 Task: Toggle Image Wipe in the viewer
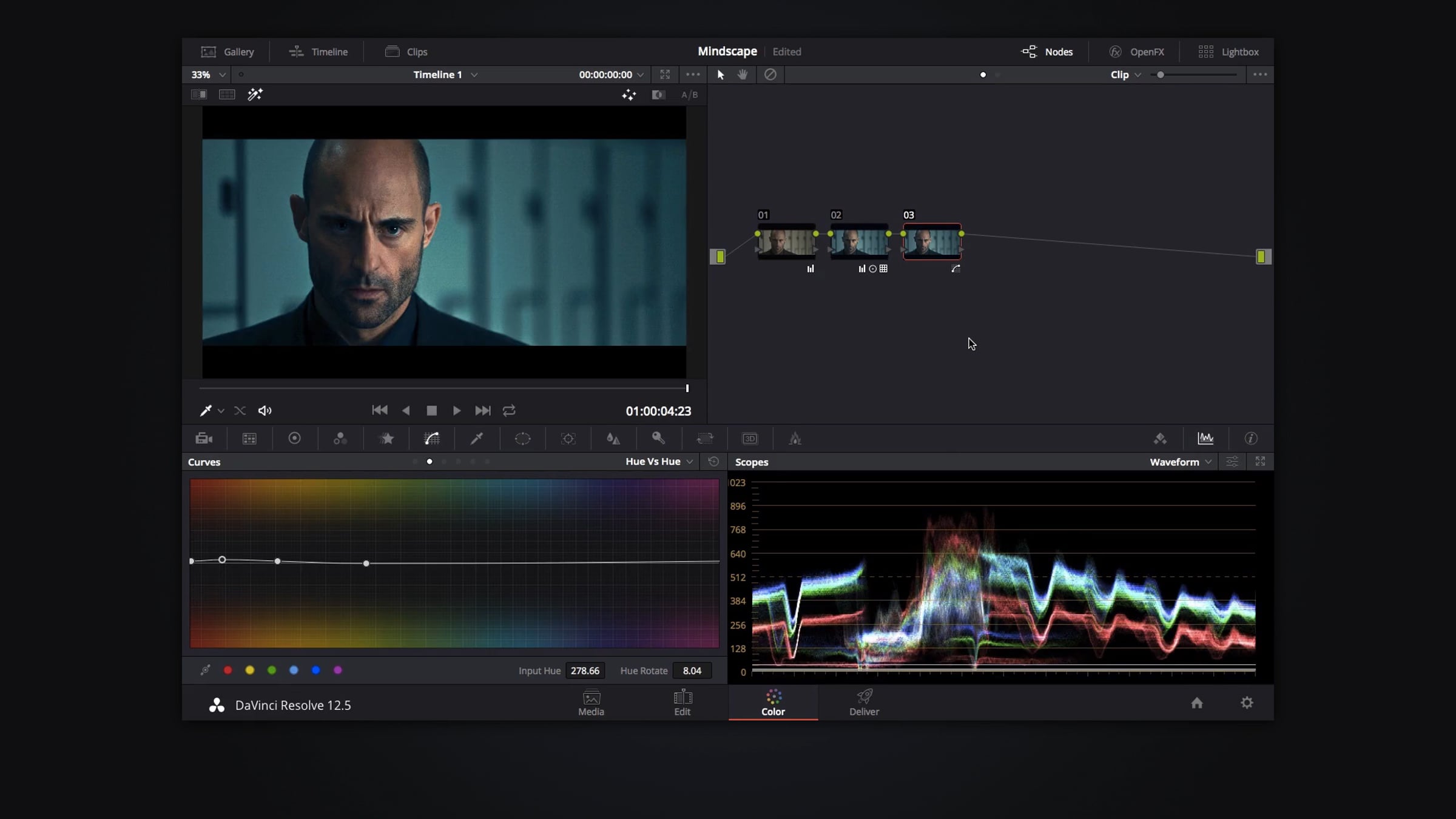coord(199,95)
